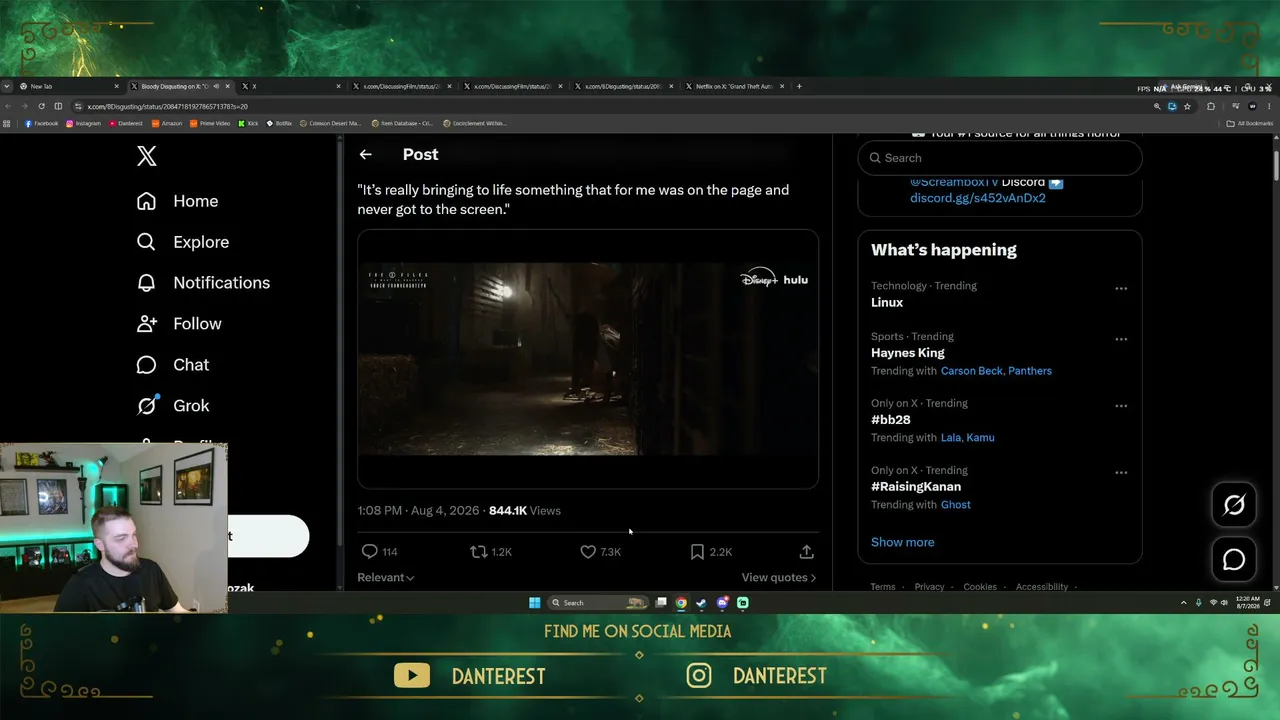Open the #bb28 trending topic
The image size is (1280, 720).
(x=891, y=420)
